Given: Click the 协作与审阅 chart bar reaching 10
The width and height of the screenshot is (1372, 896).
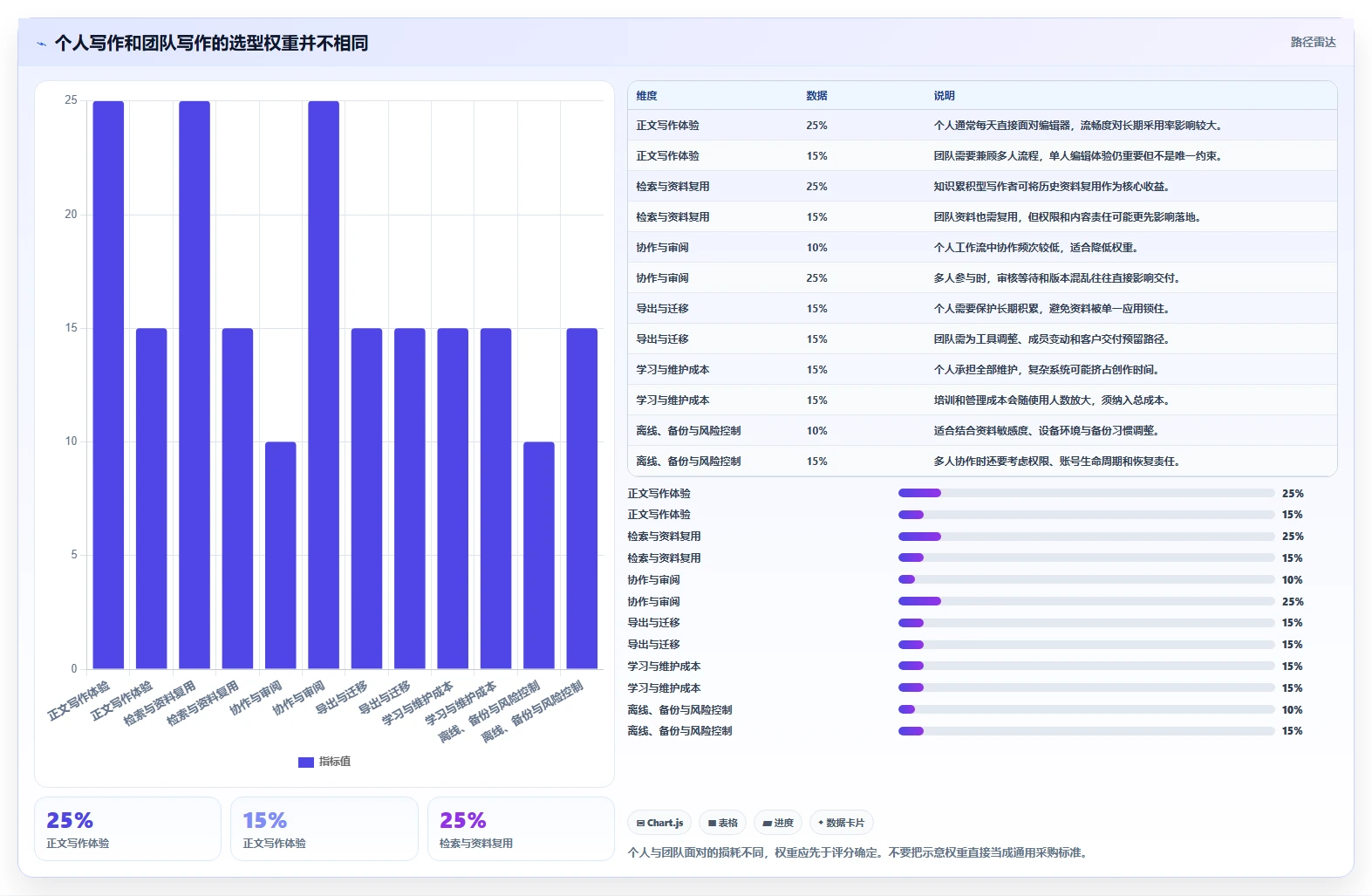Looking at the screenshot, I should click(x=281, y=555).
